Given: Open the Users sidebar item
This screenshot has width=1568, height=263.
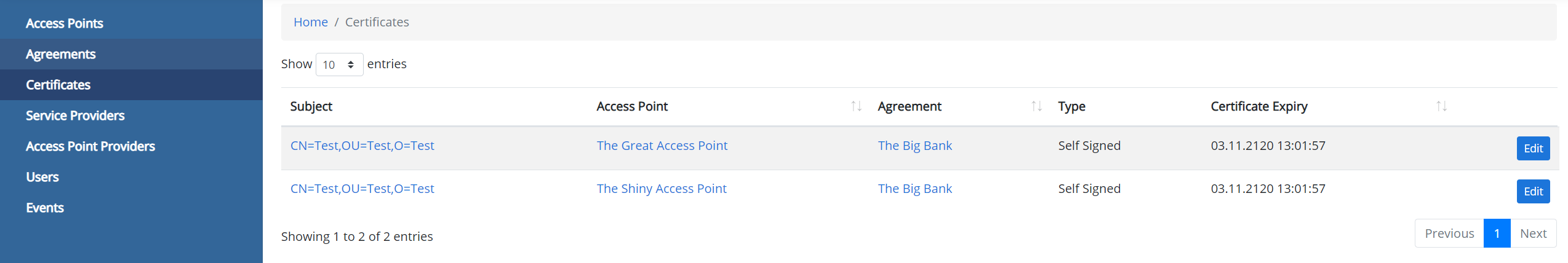Looking at the screenshot, I should [42, 177].
